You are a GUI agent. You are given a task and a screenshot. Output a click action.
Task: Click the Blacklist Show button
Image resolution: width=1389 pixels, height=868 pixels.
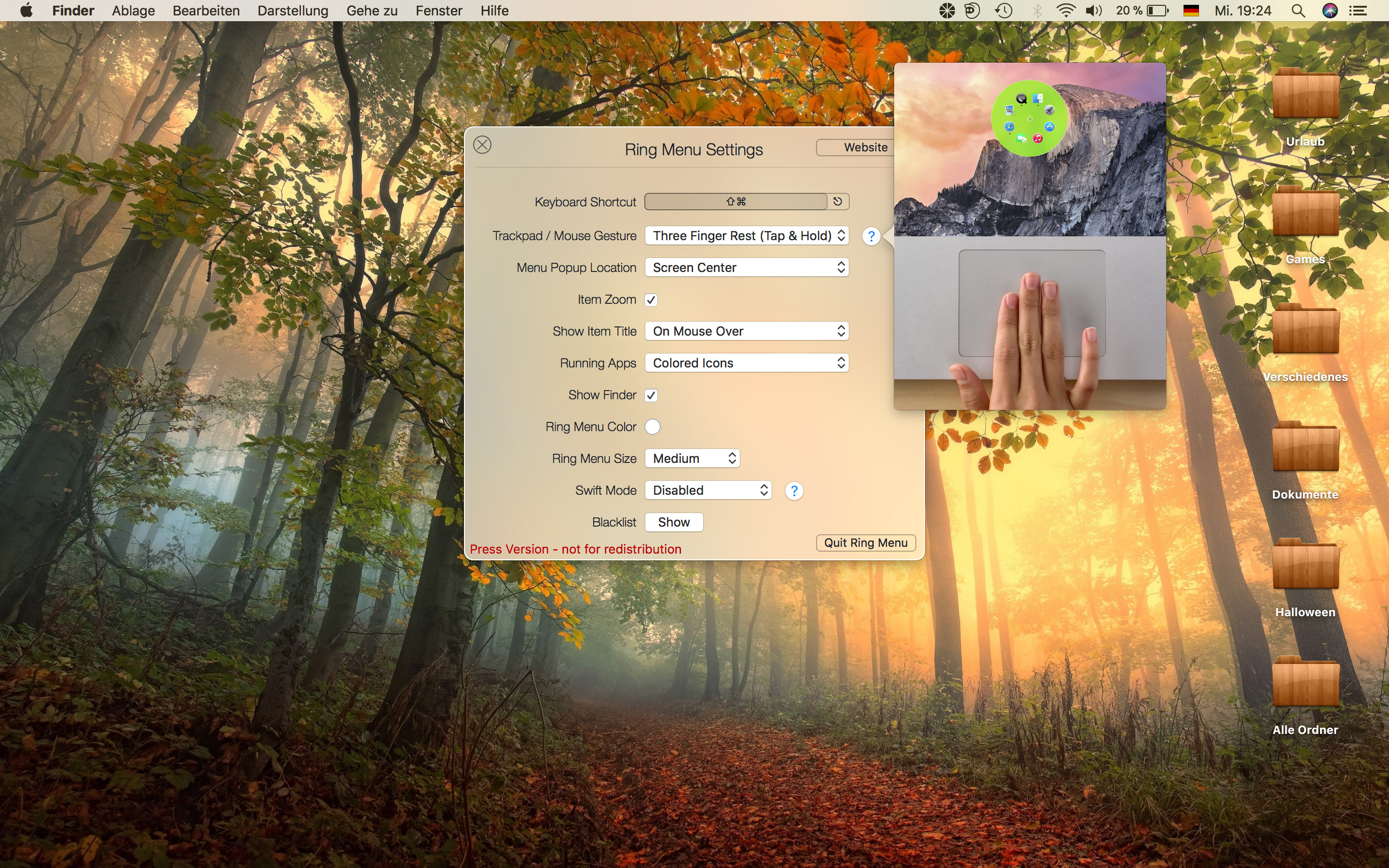(674, 522)
